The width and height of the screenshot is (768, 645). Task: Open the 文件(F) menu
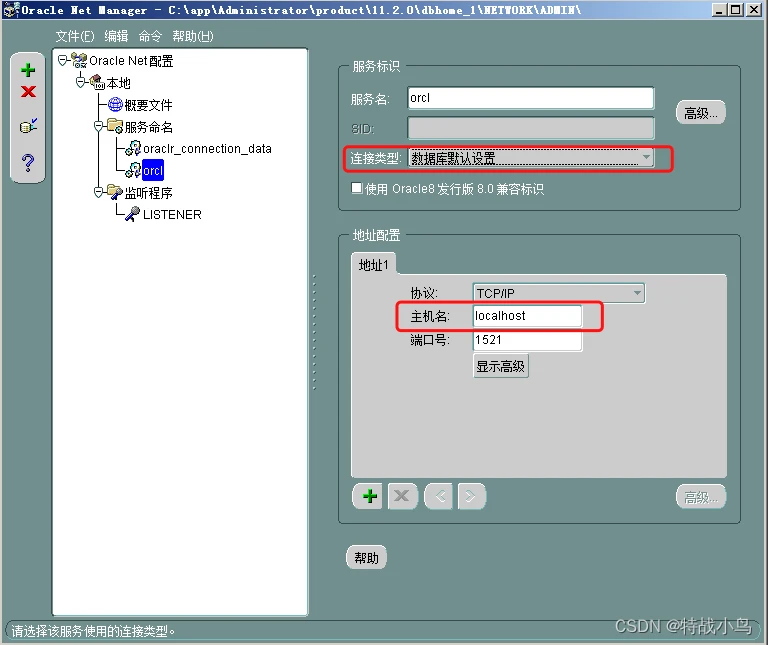click(x=75, y=36)
